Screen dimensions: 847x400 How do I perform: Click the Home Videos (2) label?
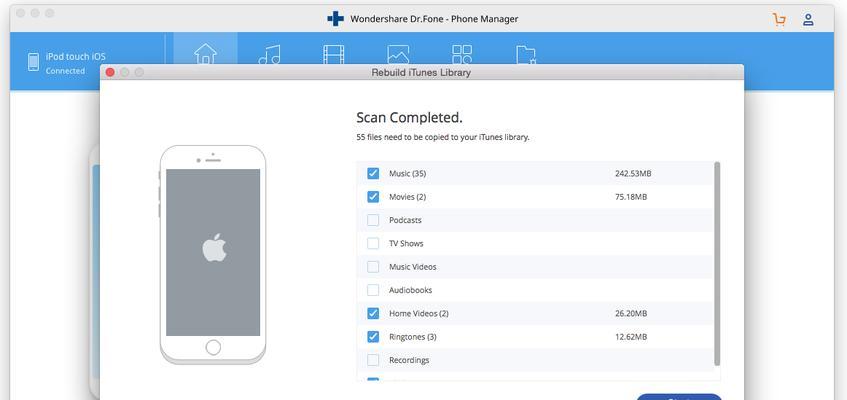(x=419, y=314)
